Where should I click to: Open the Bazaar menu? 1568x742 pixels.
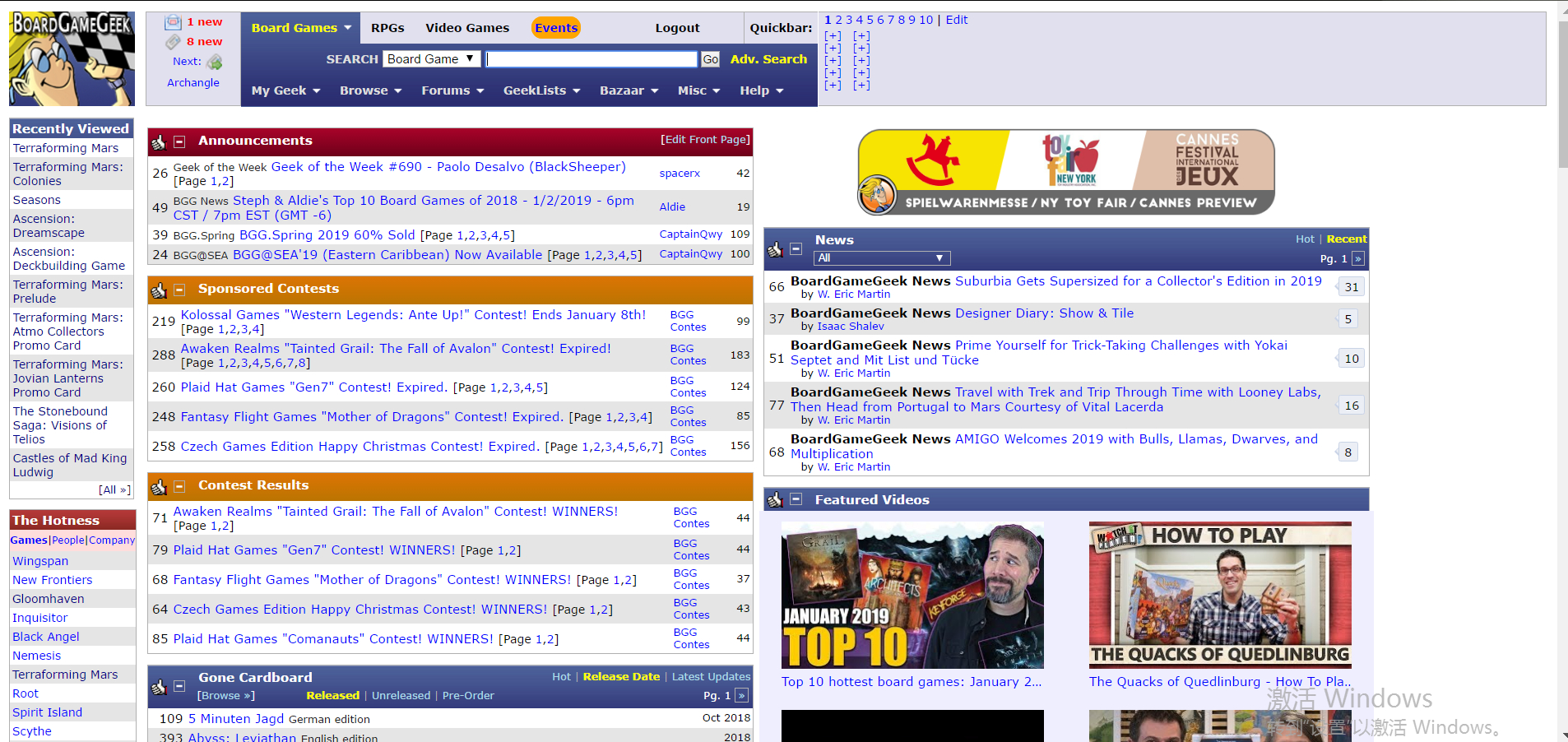pyautogui.click(x=629, y=90)
